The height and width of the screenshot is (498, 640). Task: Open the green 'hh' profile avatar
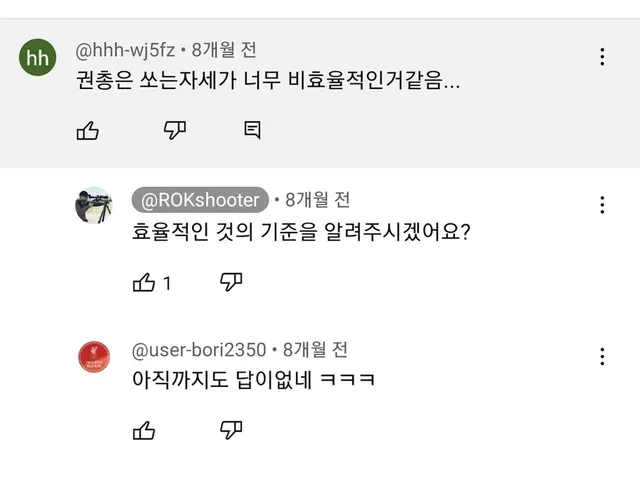37,58
